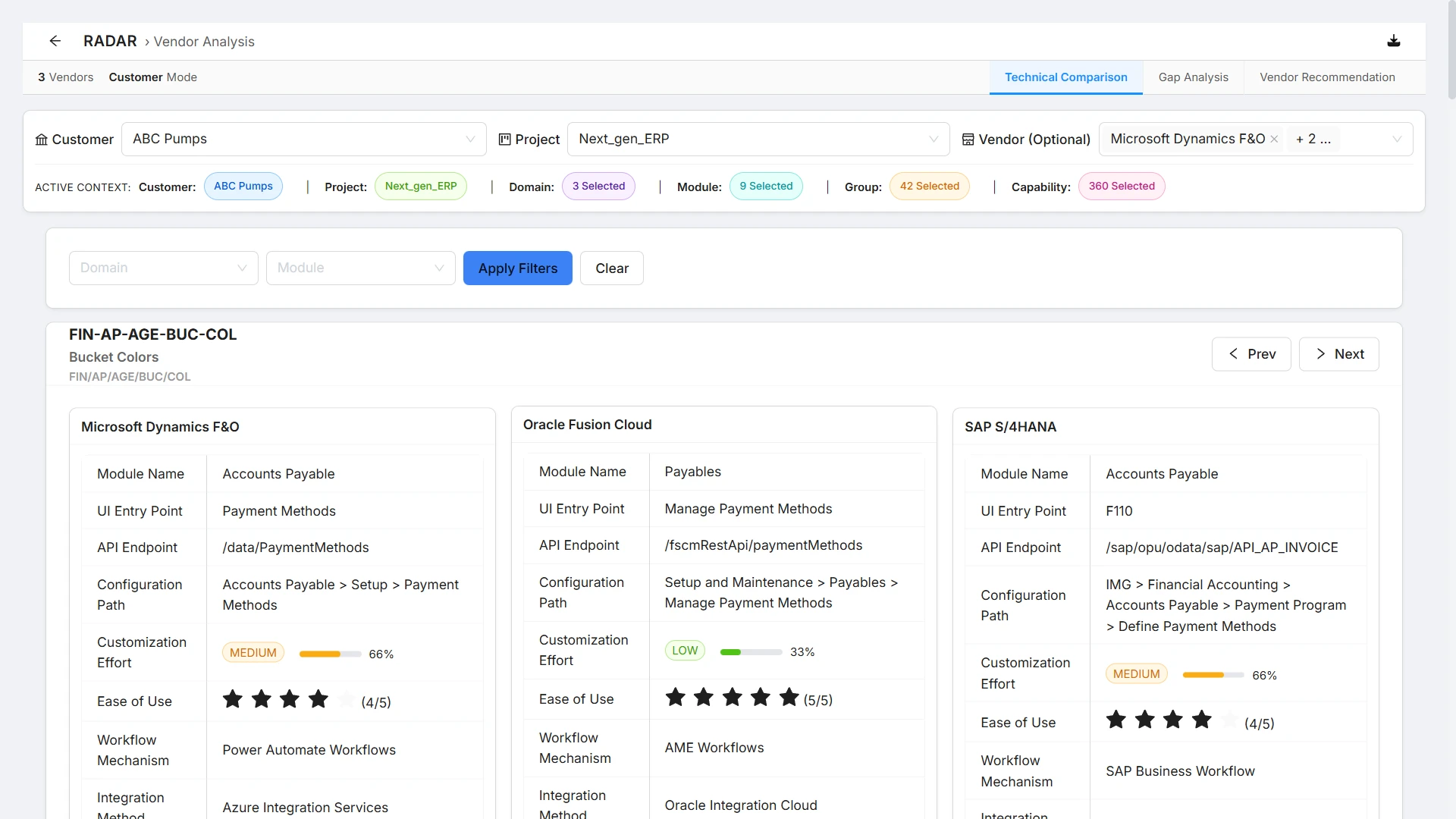The image size is (1456, 819).
Task: Click the MEDIUM badge in SAP S/4HANA card
Action: (x=1136, y=674)
